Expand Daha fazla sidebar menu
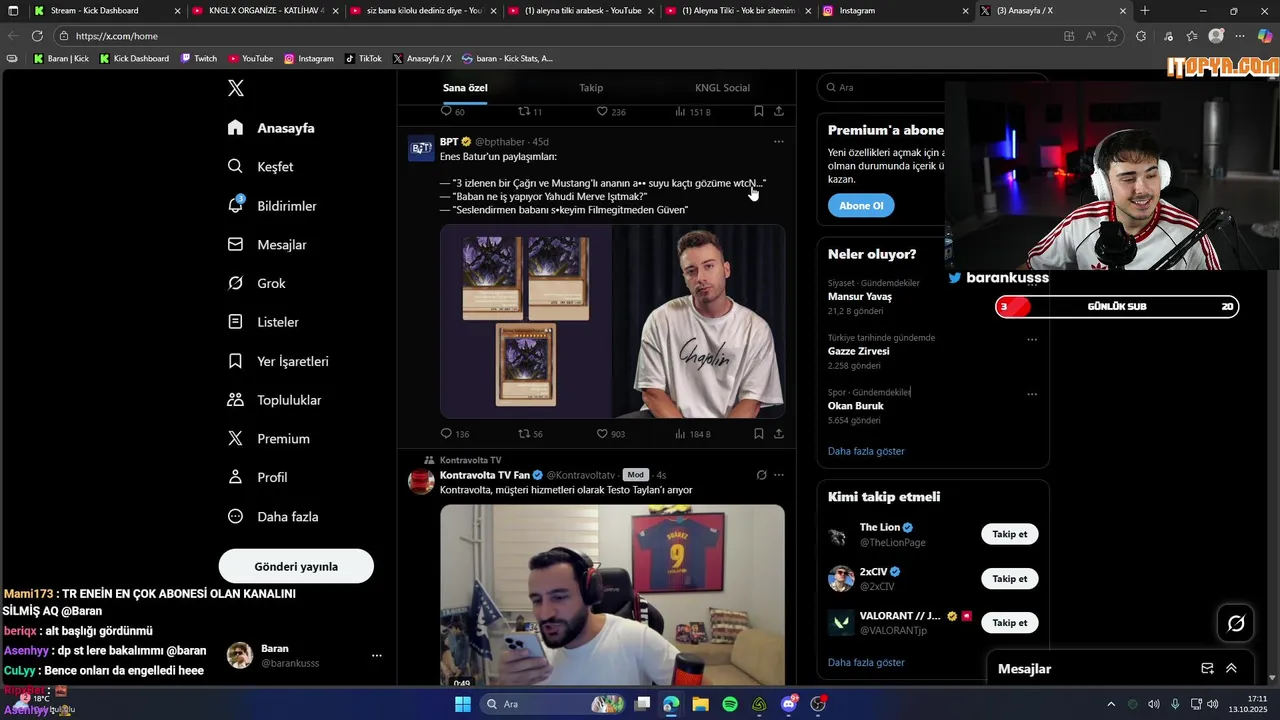Image resolution: width=1280 pixels, height=720 pixels. pyautogui.click(x=273, y=517)
